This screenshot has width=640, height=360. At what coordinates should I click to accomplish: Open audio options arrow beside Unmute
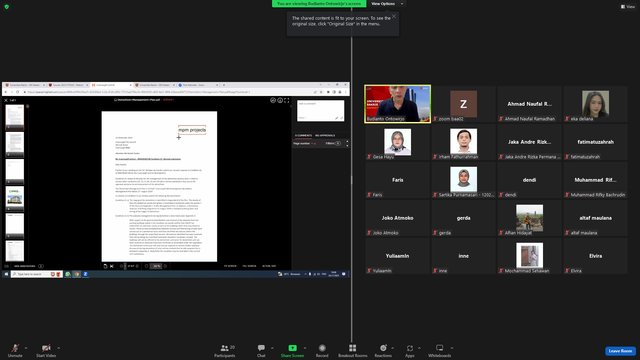pyautogui.click(x=26, y=348)
